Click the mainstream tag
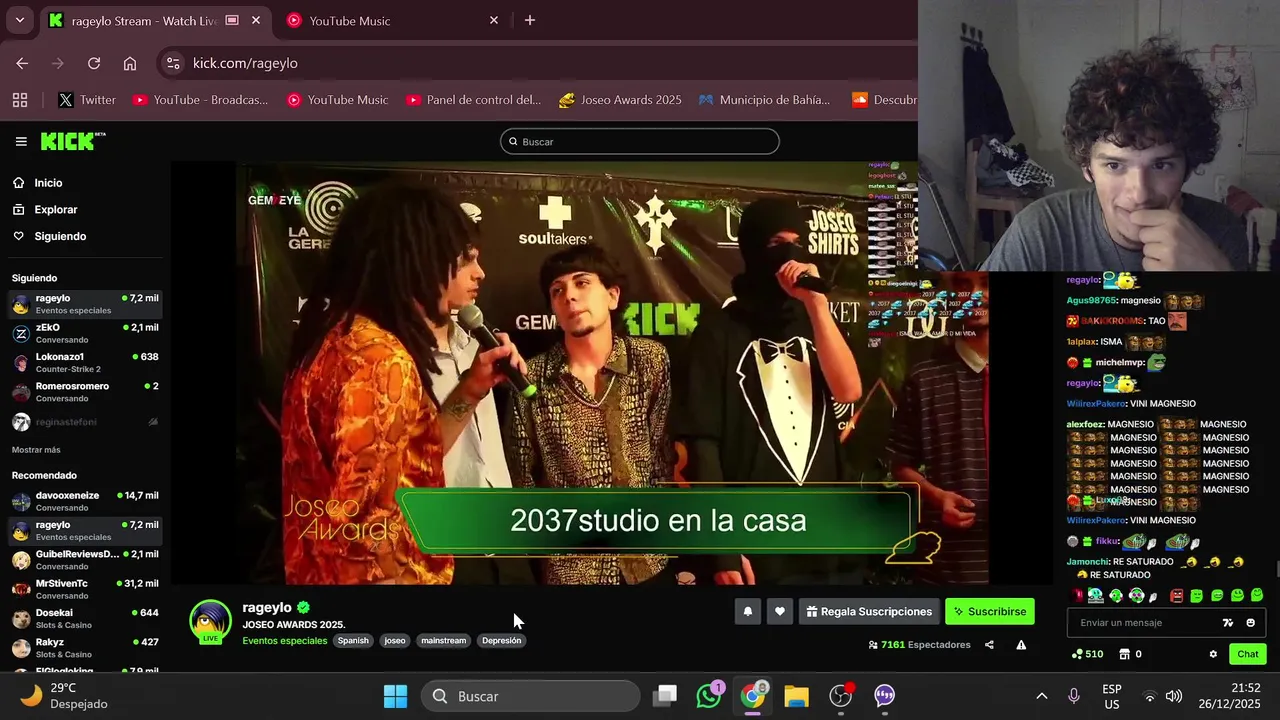This screenshot has height=720, width=1280. [443, 641]
